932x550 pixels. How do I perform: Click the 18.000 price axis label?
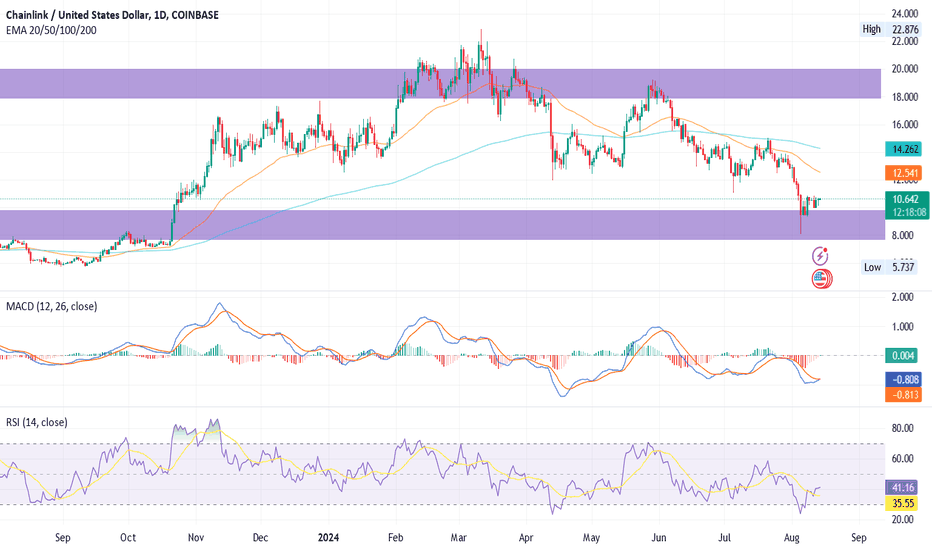tap(905, 97)
